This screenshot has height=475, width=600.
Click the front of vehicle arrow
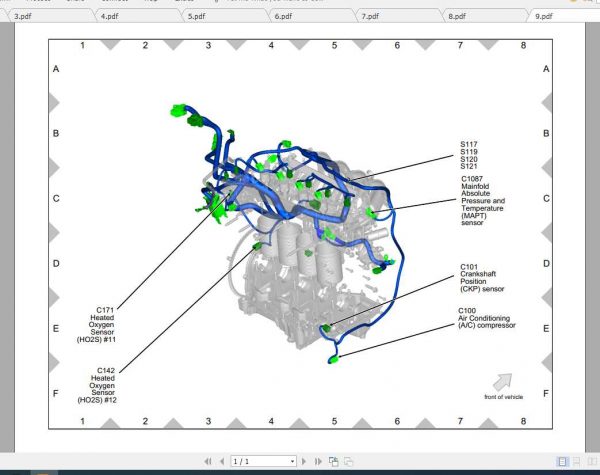point(502,381)
